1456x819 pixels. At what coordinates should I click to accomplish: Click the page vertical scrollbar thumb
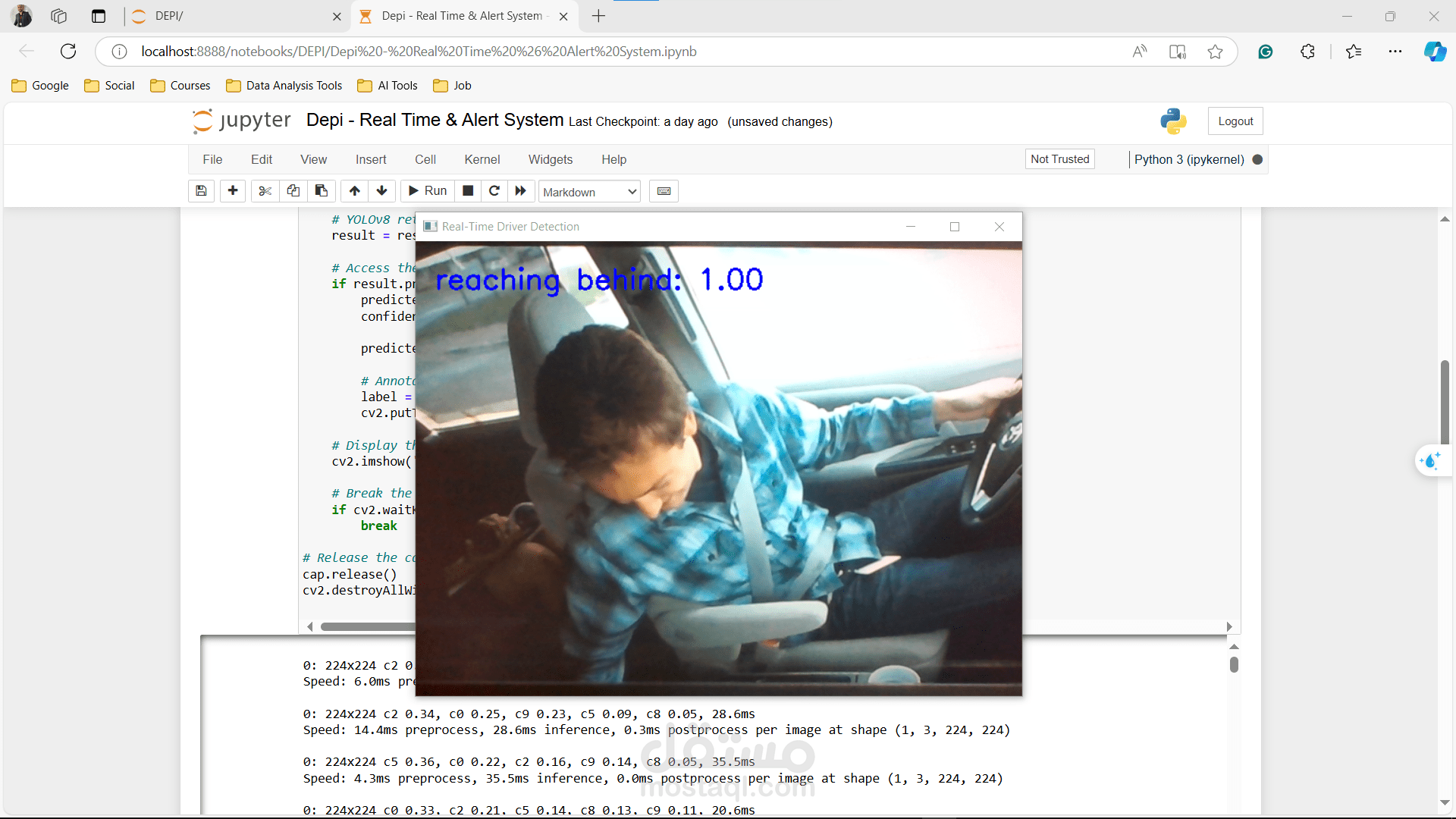click(x=1445, y=403)
